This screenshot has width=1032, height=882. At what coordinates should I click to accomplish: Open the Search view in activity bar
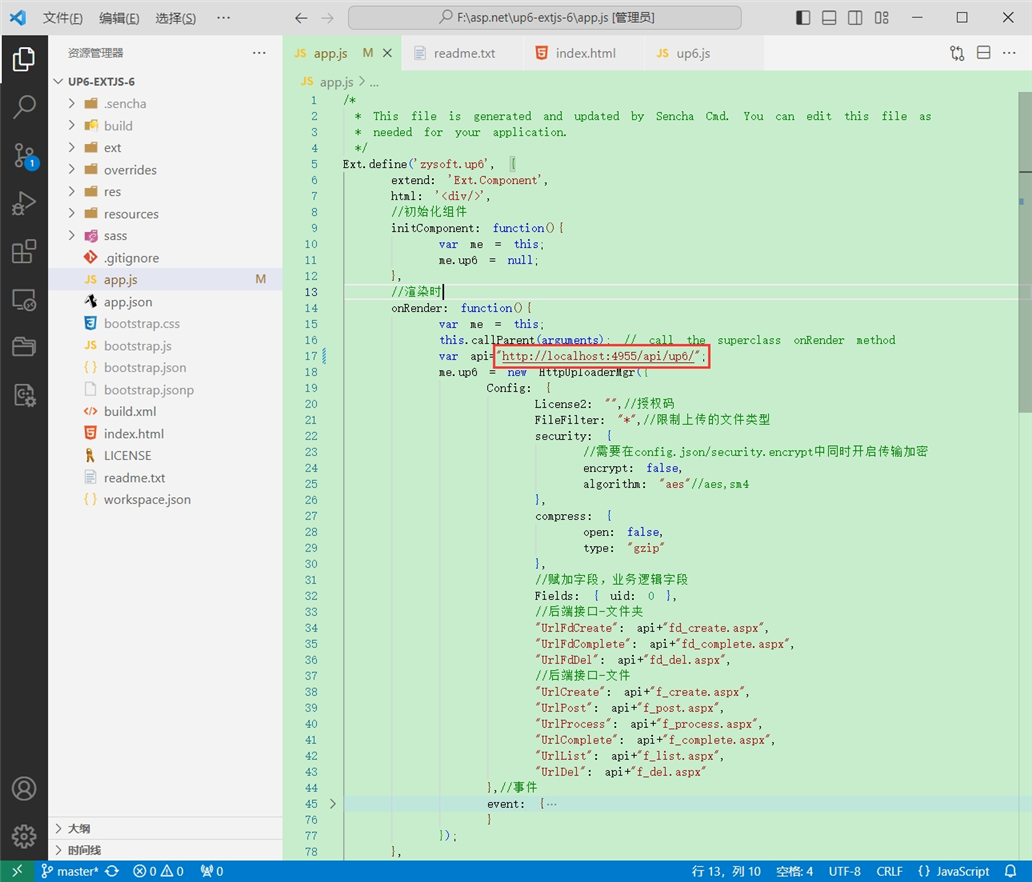[24, 107]
